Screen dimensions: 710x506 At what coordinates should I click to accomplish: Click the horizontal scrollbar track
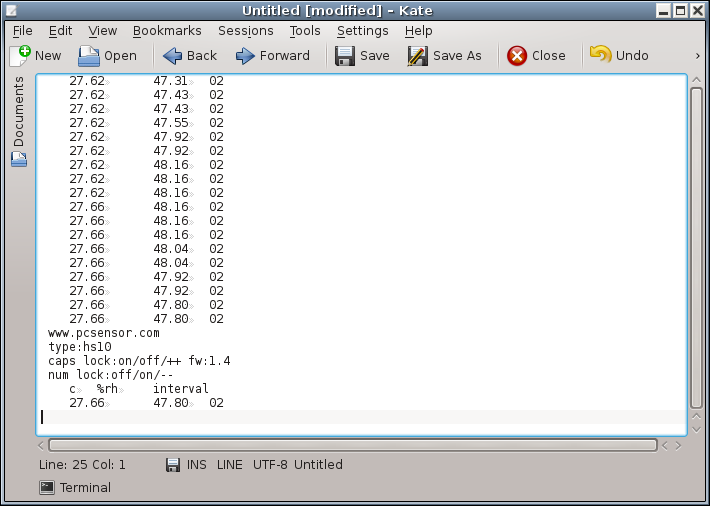(353, 445)
